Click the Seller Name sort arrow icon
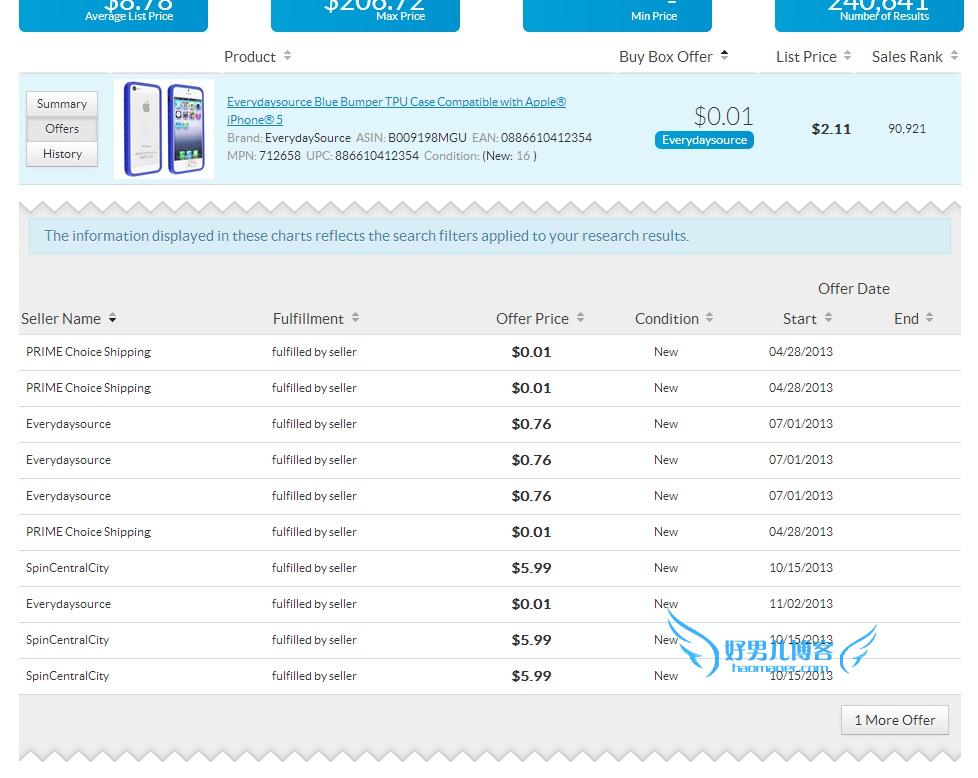 pyautogui.click(x=112, y=319)
